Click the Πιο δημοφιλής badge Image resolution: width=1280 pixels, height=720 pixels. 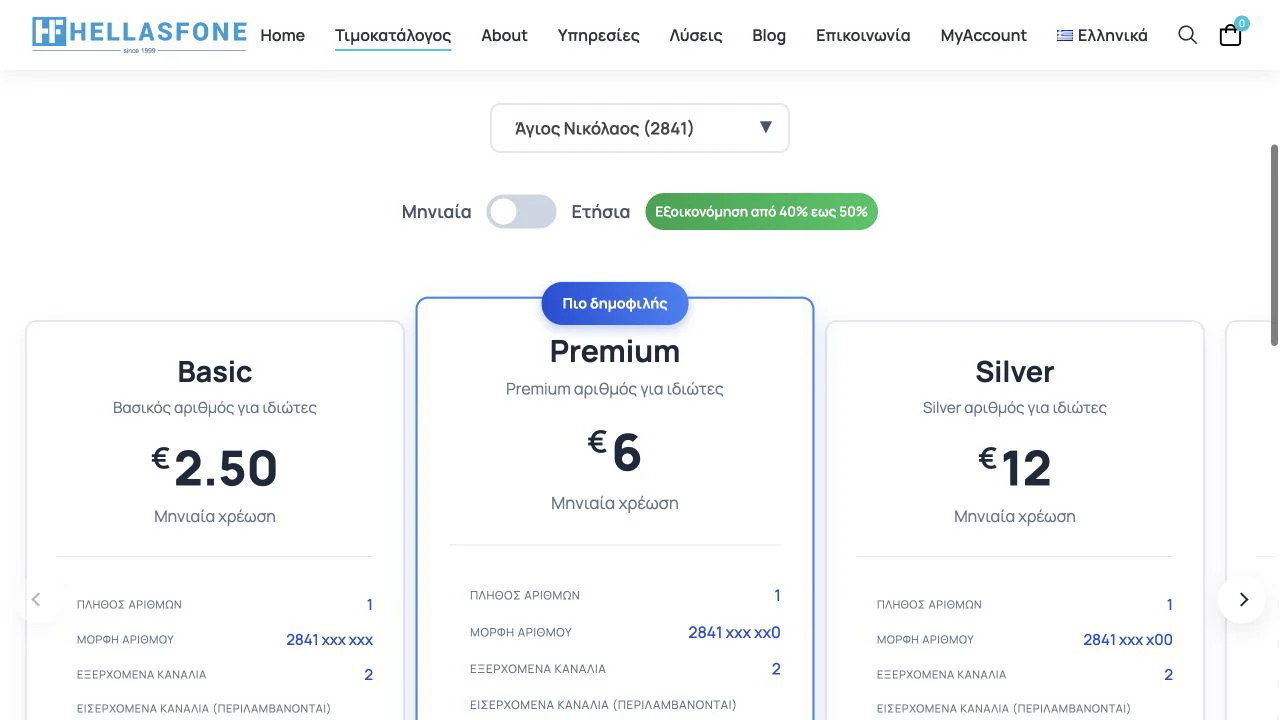click(615, 303)
